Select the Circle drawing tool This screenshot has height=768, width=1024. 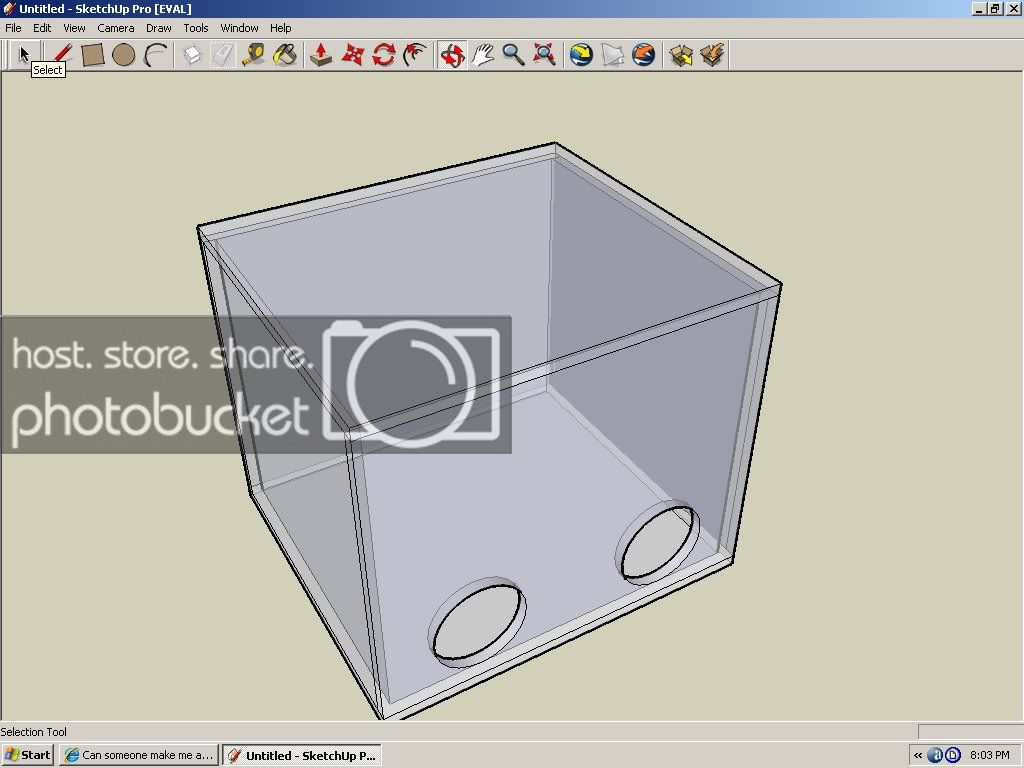(x=123, y=55)
